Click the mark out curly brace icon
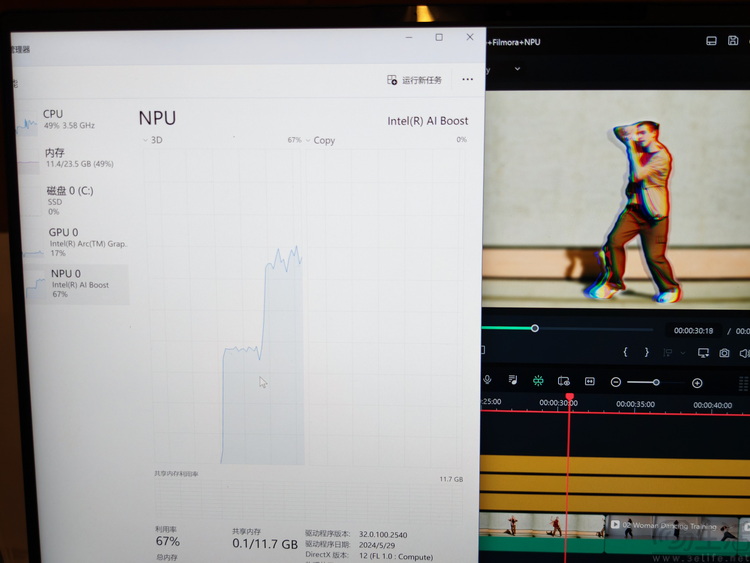The width and height of the screenshot is (750, 563). 647,352
